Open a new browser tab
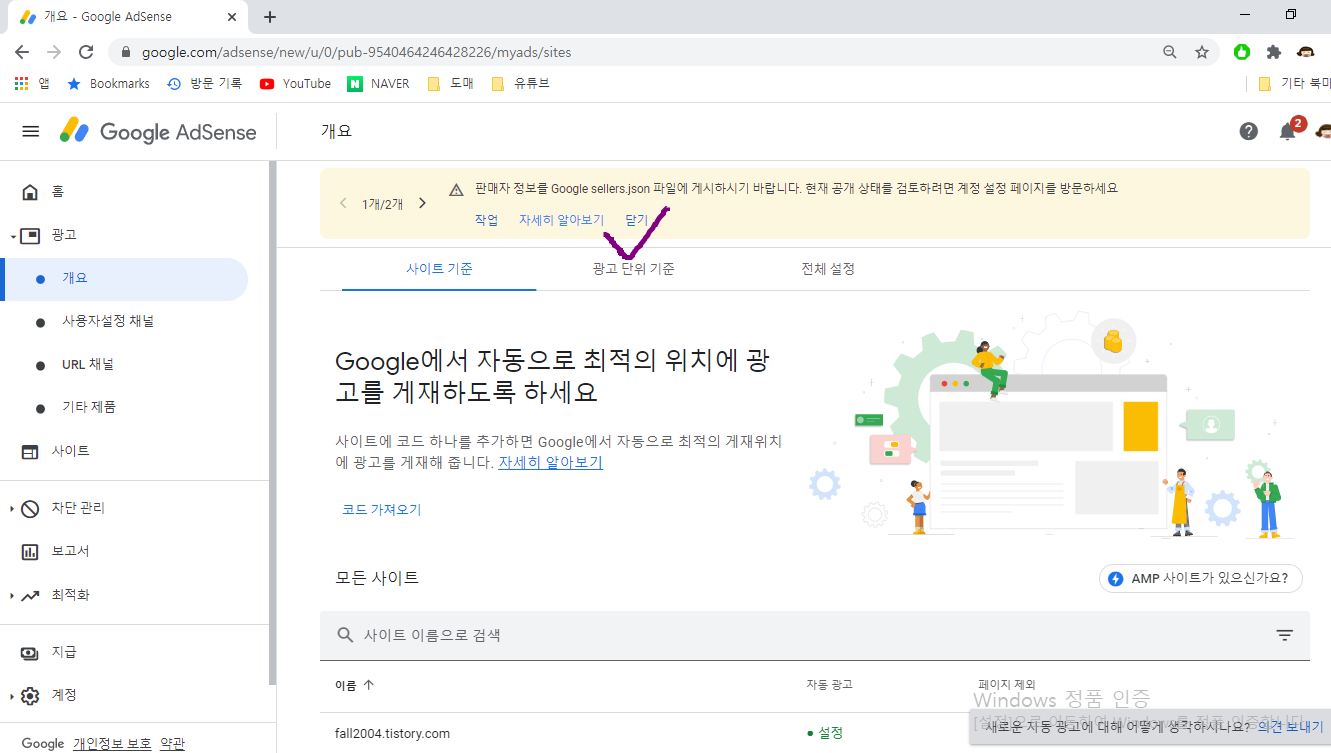The width and height of the screenshot is (1331, 753). pyautogui.click(x=270, y=17)
